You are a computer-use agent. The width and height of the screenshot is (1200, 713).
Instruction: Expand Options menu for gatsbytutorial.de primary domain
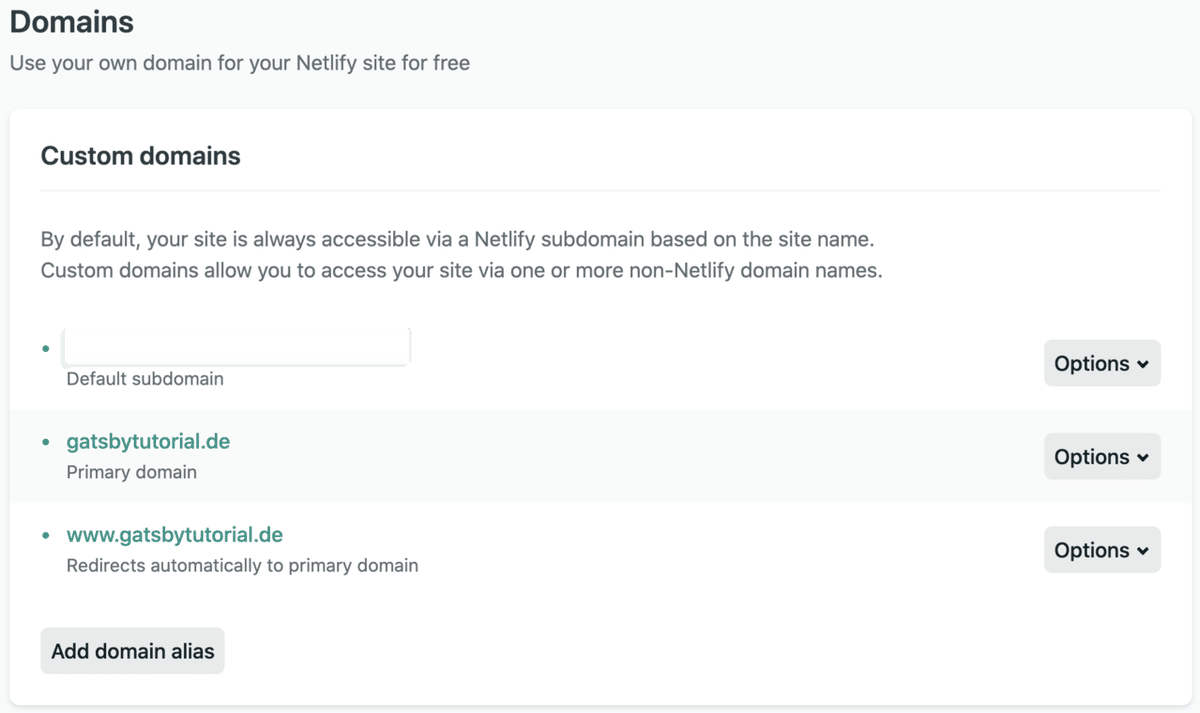(1102, 457)
